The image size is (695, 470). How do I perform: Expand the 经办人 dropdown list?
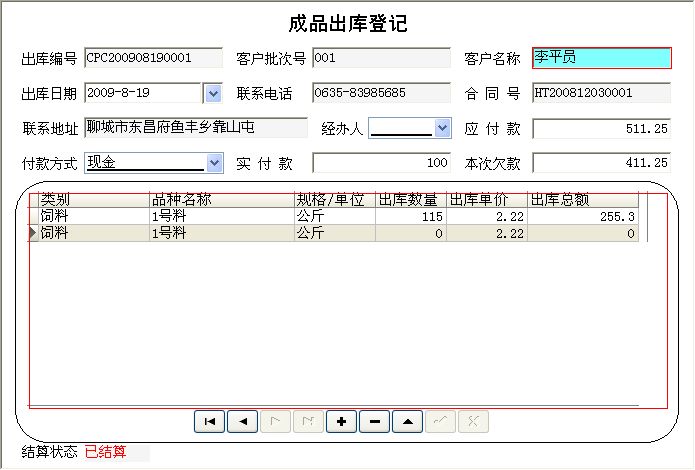point(443,128)
